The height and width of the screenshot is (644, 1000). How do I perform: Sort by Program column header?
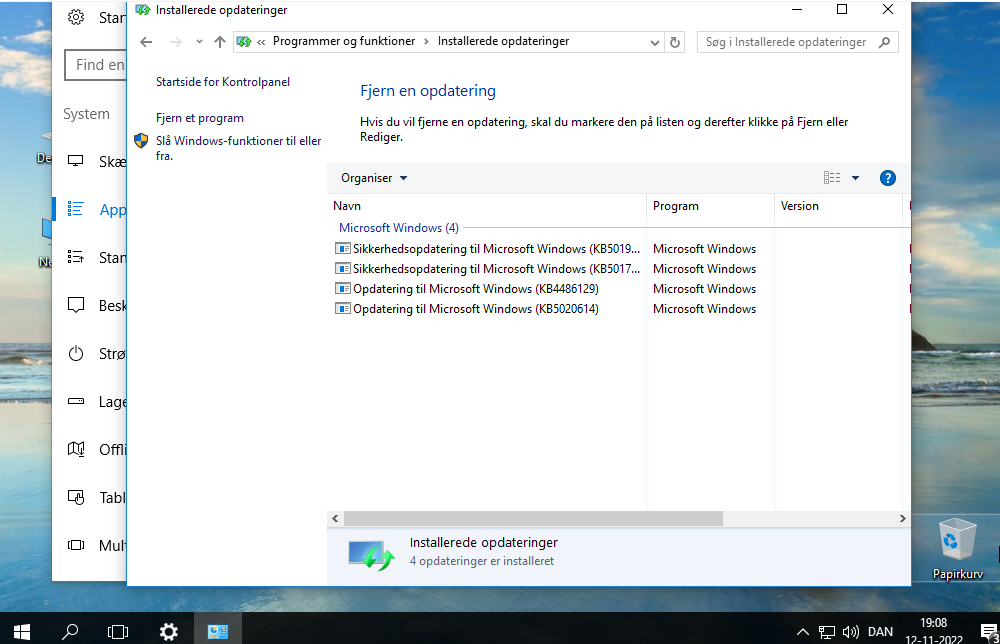710,206
